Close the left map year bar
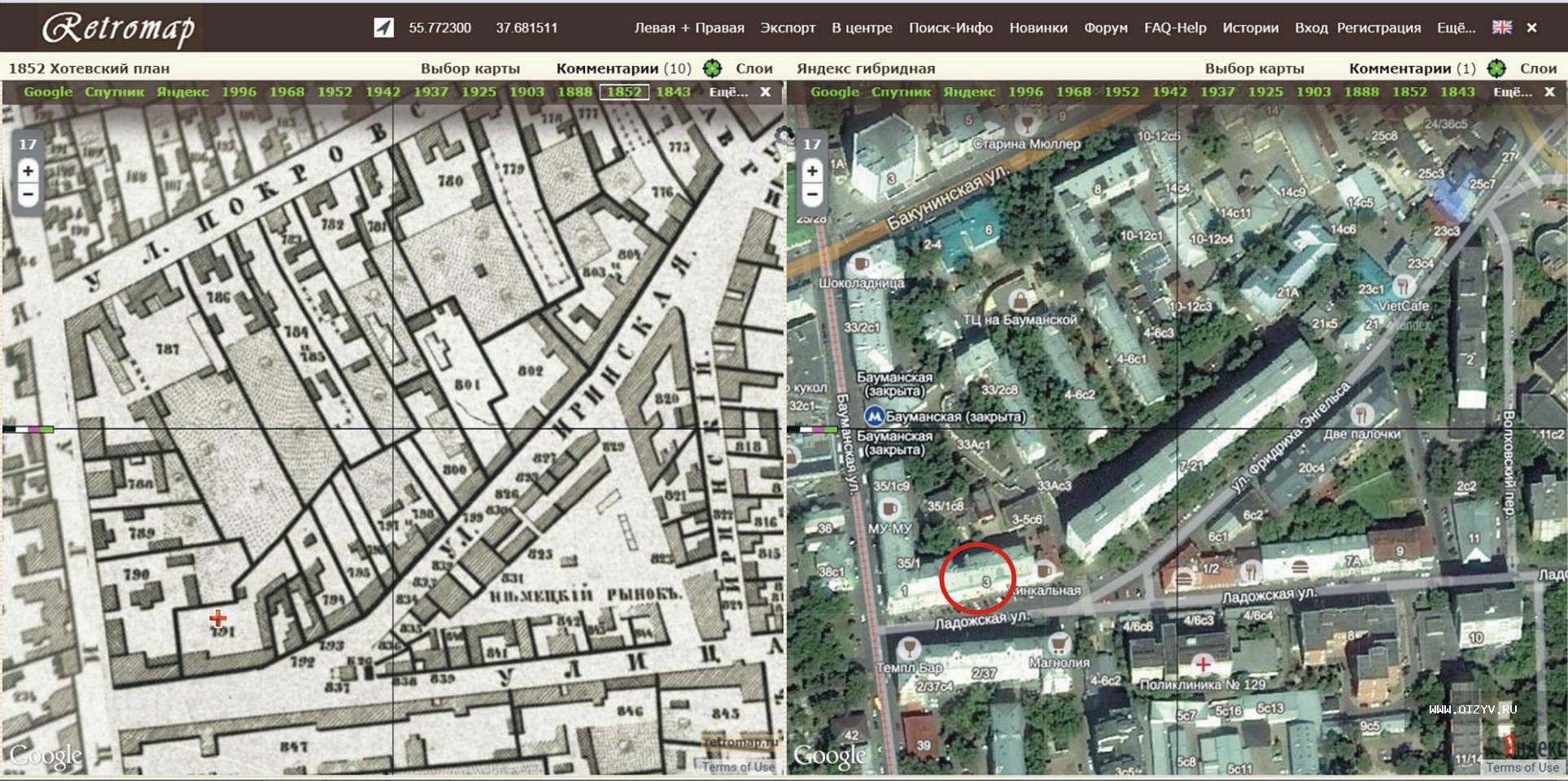 (766, 92)
